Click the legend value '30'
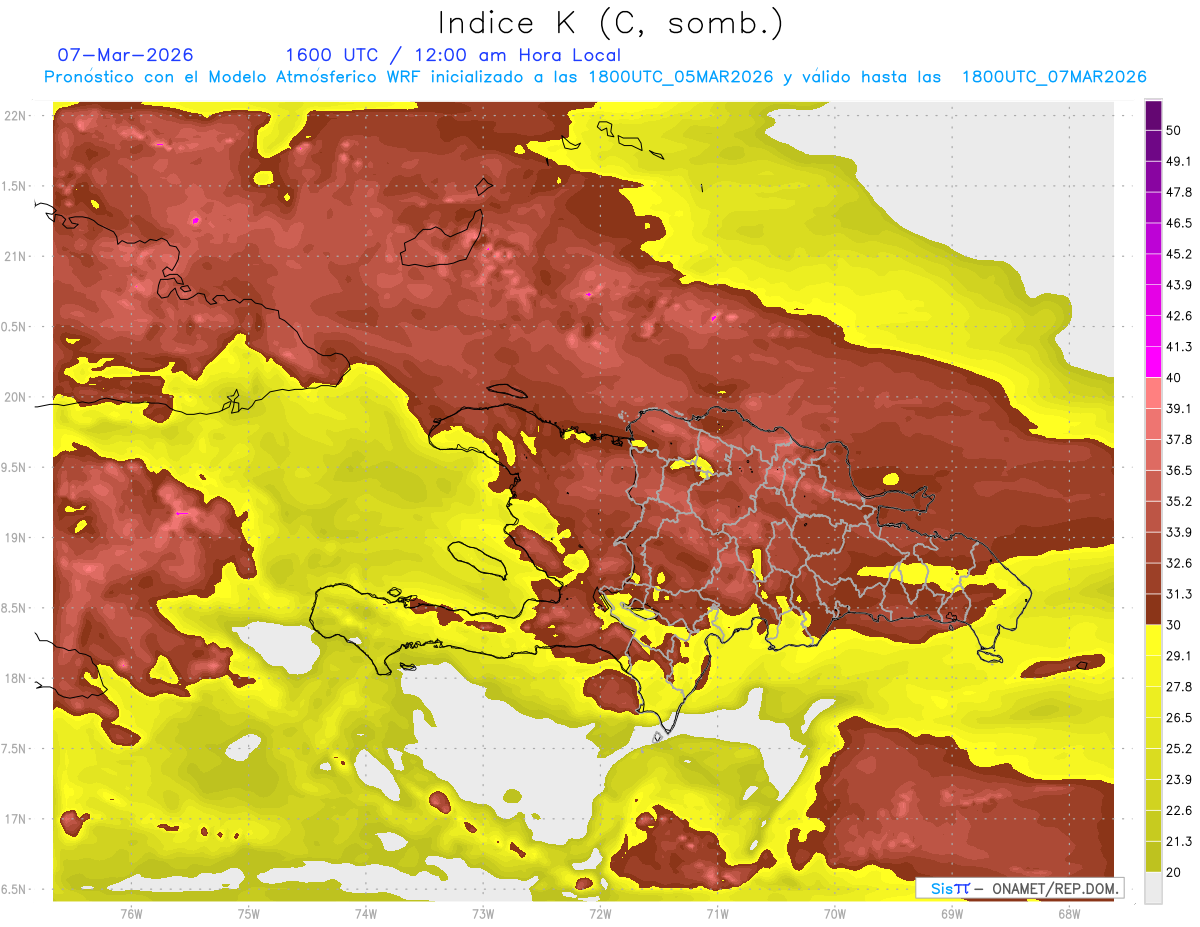This screenshot has height=927, width=1200. [x=1174, y=625]
